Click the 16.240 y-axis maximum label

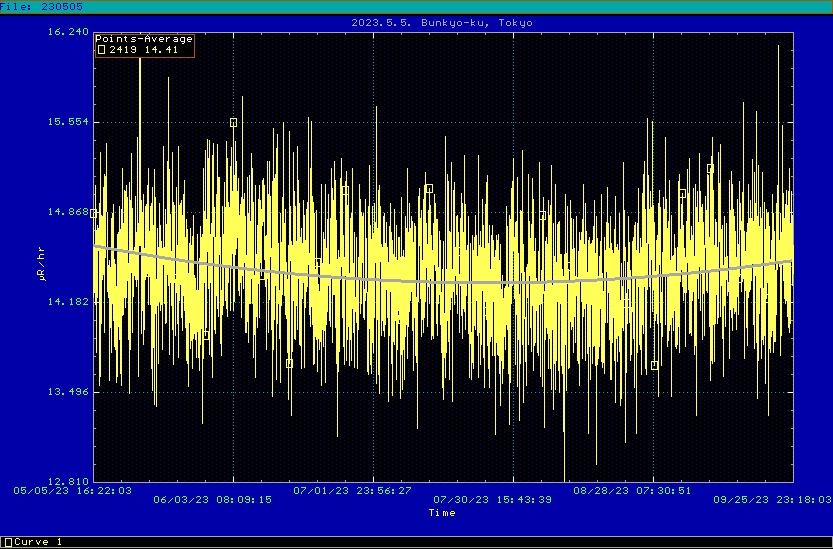point(68,32)
